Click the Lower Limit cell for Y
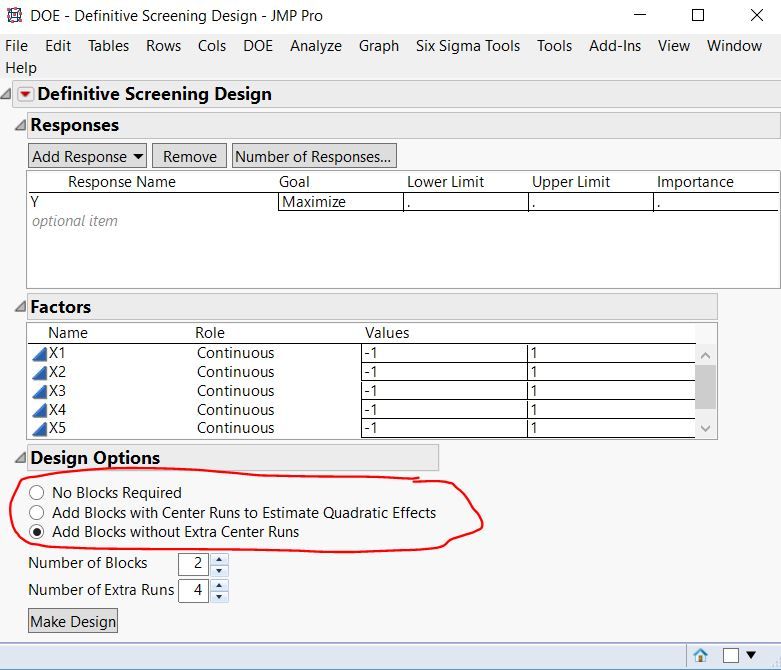781x670 pixels. click(x=466, y=202)
